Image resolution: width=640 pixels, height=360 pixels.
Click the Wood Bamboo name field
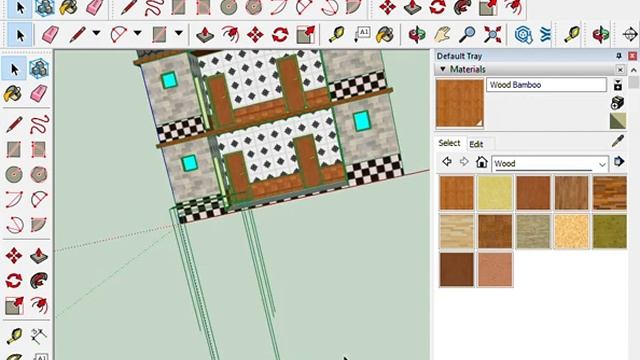coord(546,85)
